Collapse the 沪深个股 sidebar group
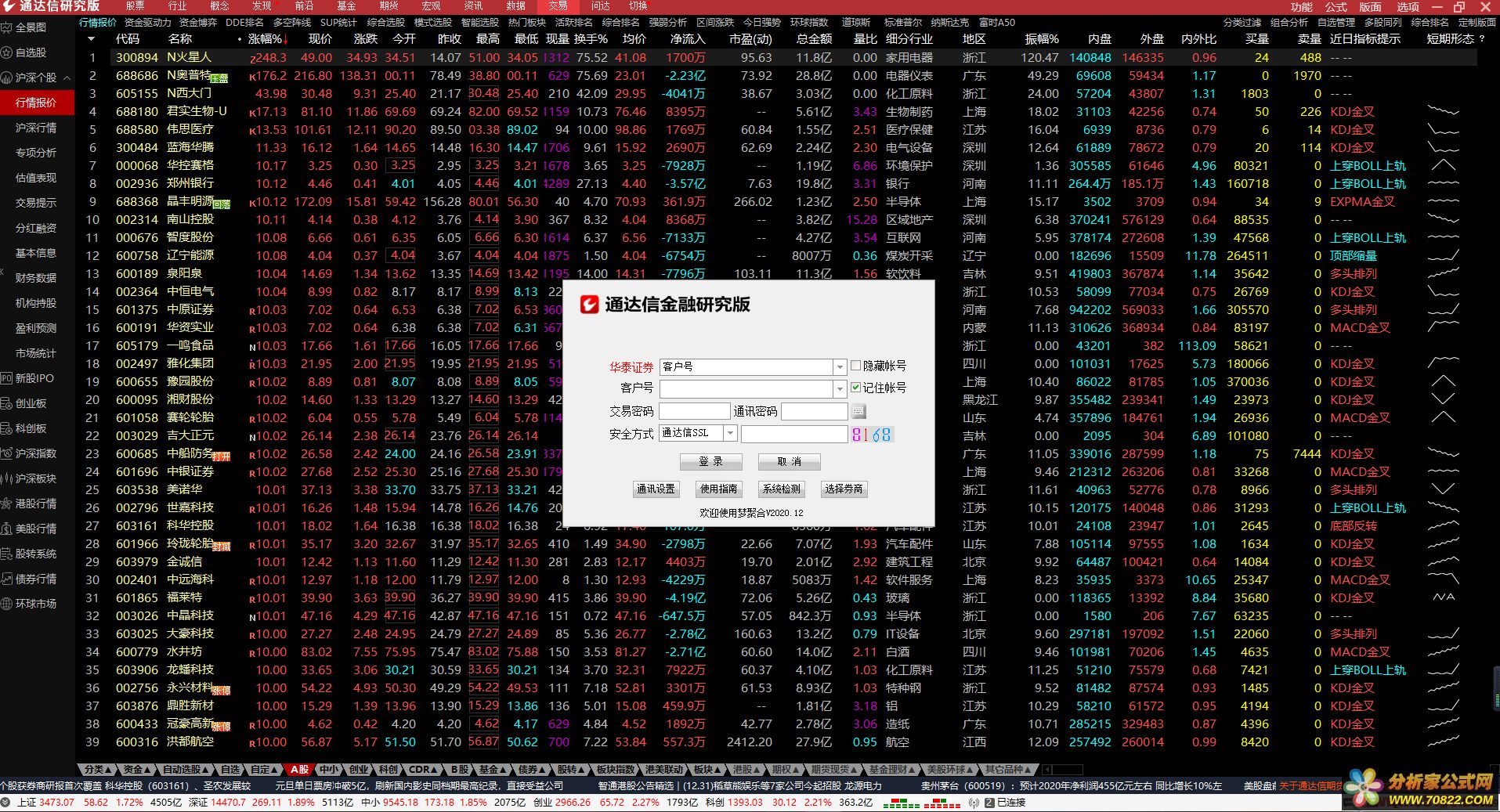Viewport: 1500px width, 812px height. point(67,78)
